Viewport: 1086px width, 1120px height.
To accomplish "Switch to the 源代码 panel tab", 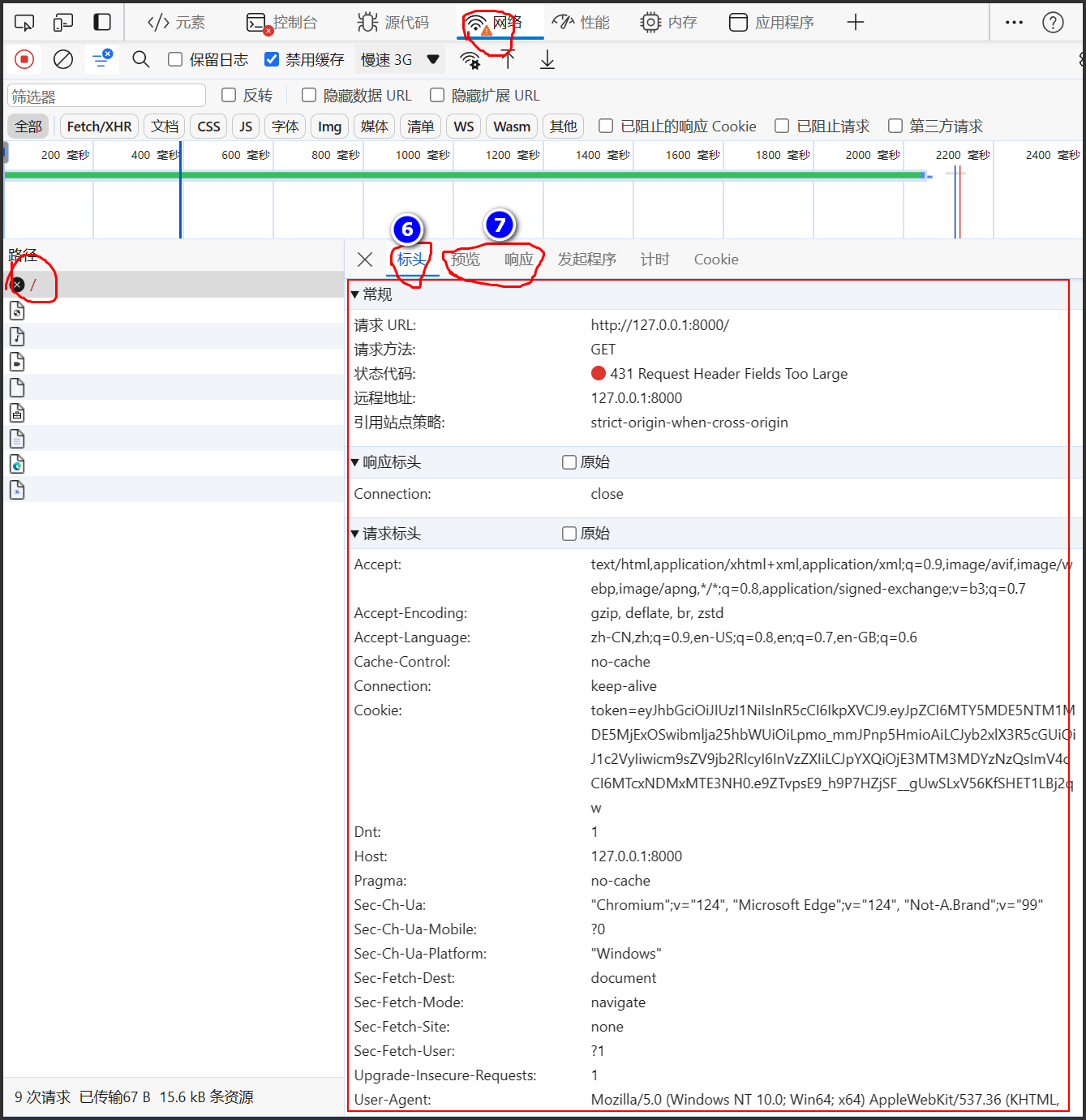I will 393,23.
